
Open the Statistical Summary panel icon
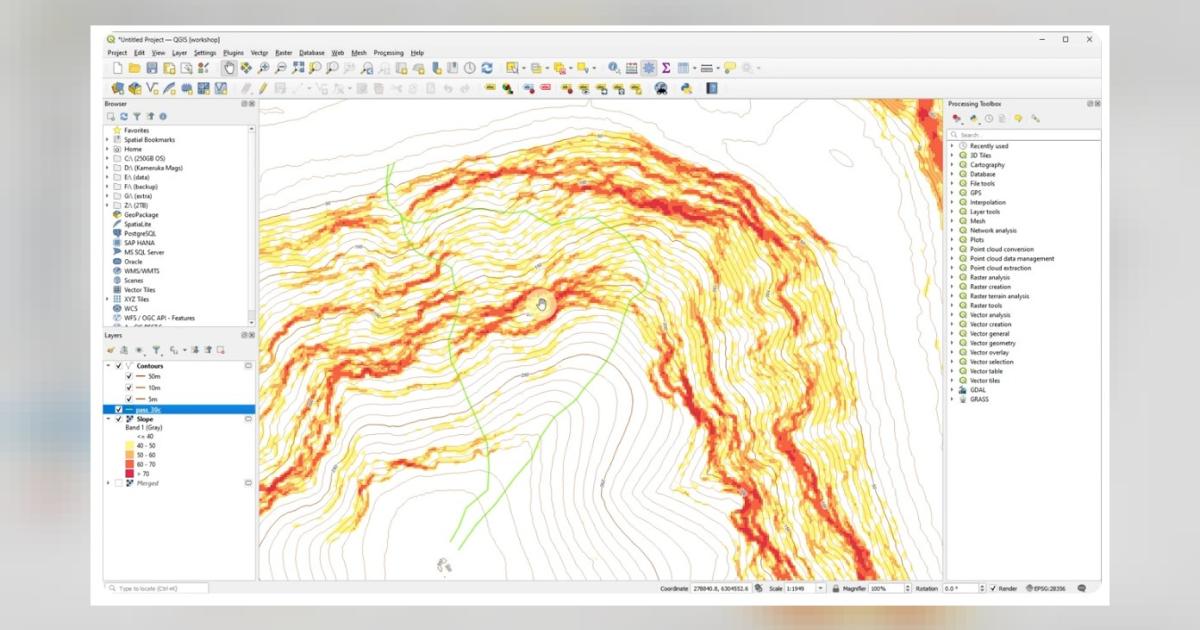click(664, 68)
